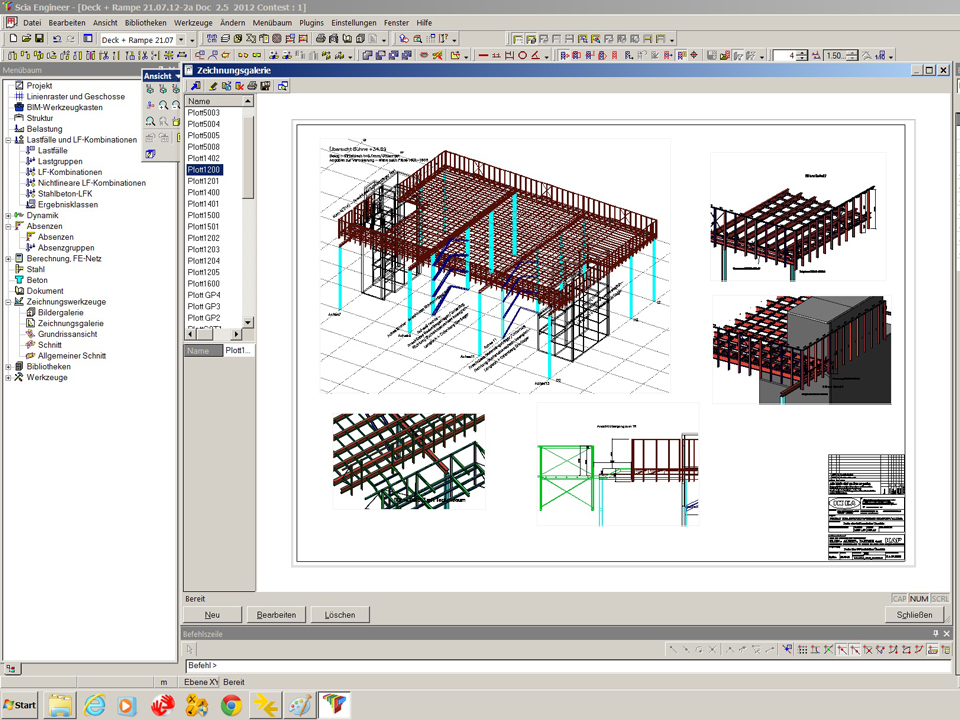Expand the Bibliotheken tree node

point(8,367)
